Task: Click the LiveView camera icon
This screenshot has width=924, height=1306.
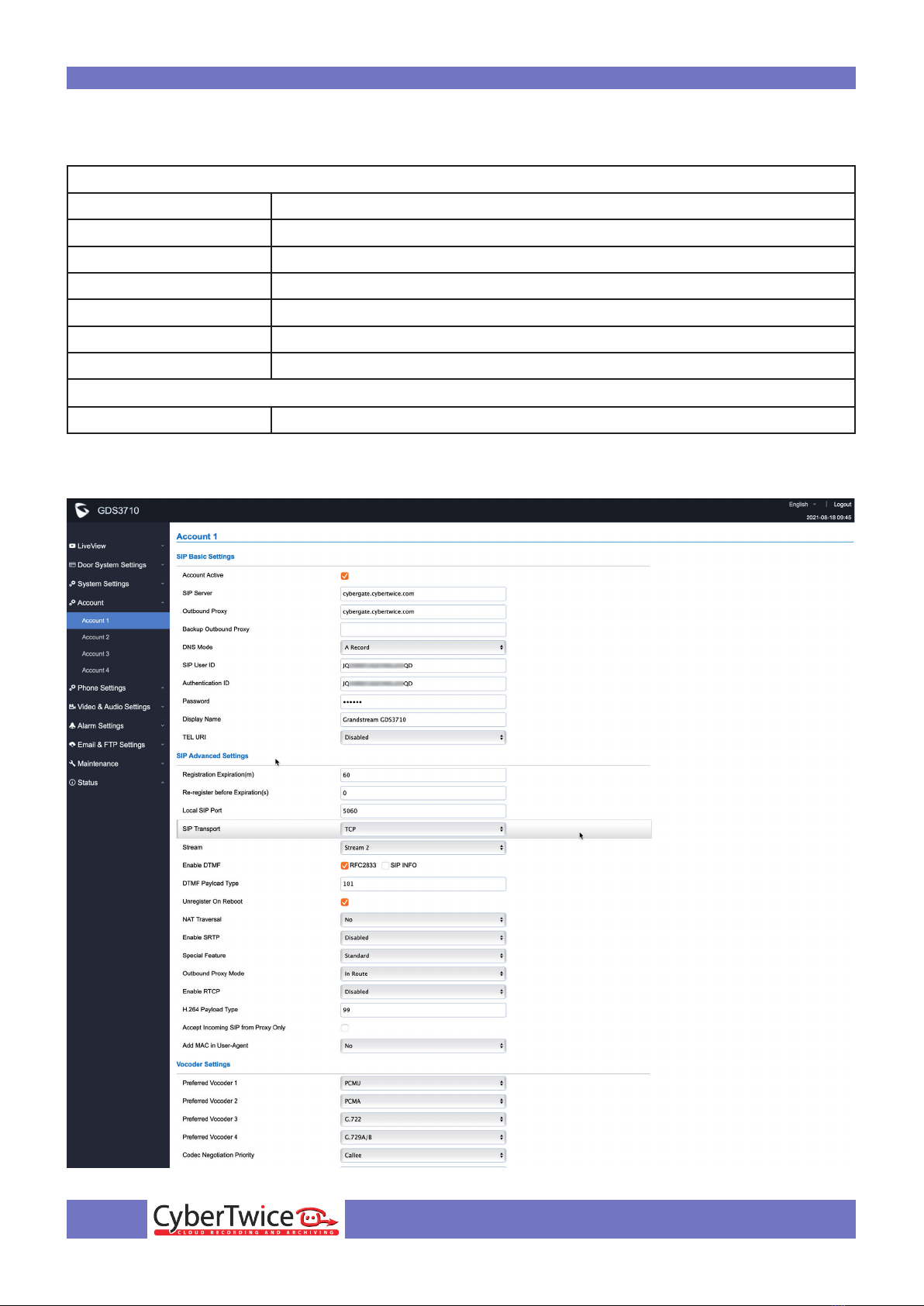Action: 72,546
